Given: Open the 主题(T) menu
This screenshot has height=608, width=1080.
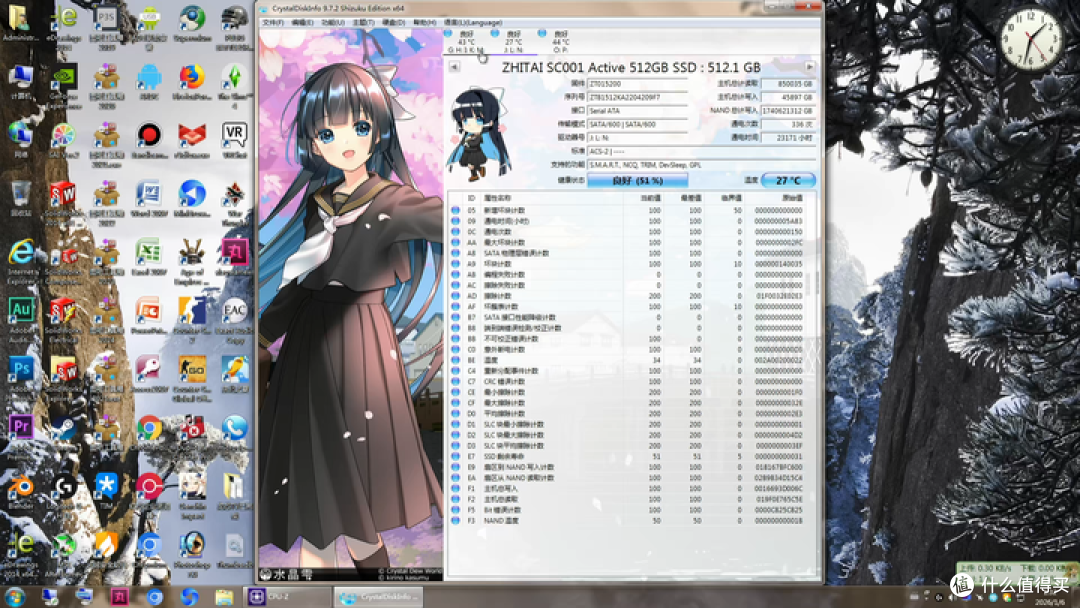Looking at the screenshot, I should (x=364, y=23).
